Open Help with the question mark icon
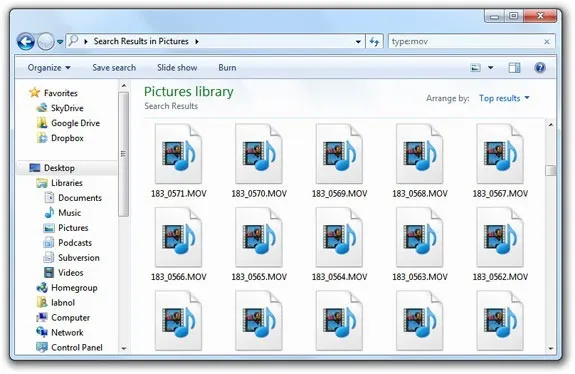 [x=540, y=68]
